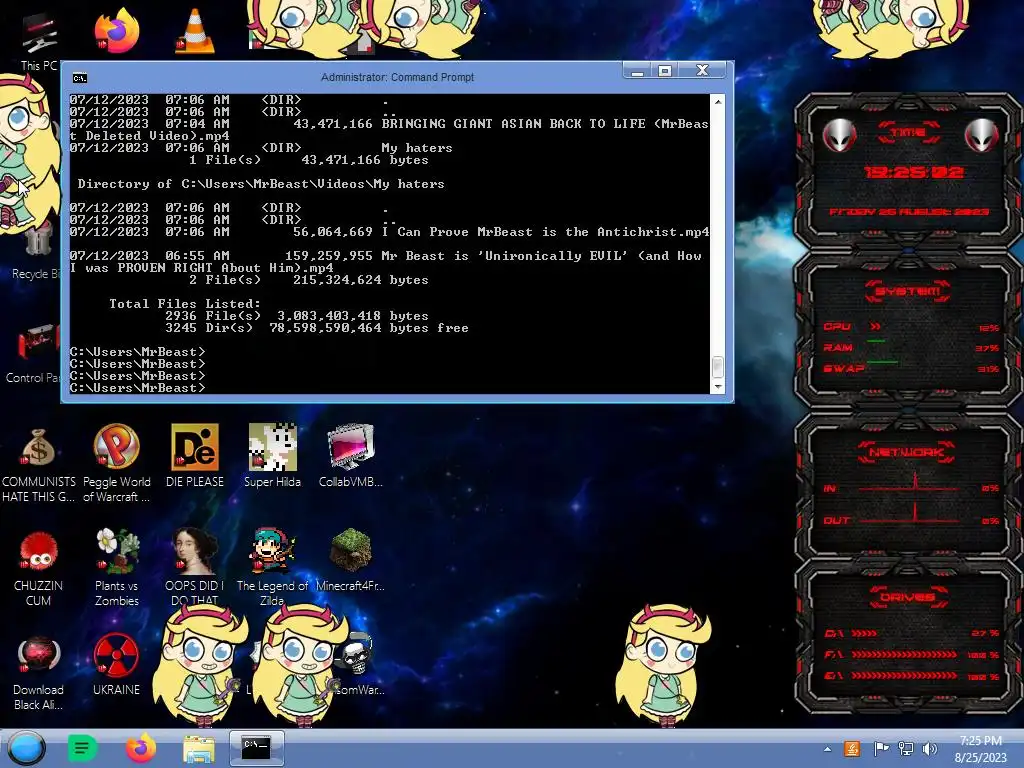Launch the Firefox desktop shortcut
The image size is (1024, 768).
117,31
